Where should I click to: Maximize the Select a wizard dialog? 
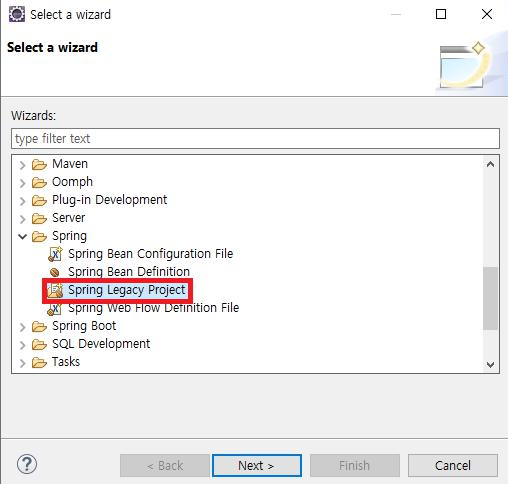[x=441, y=14]
